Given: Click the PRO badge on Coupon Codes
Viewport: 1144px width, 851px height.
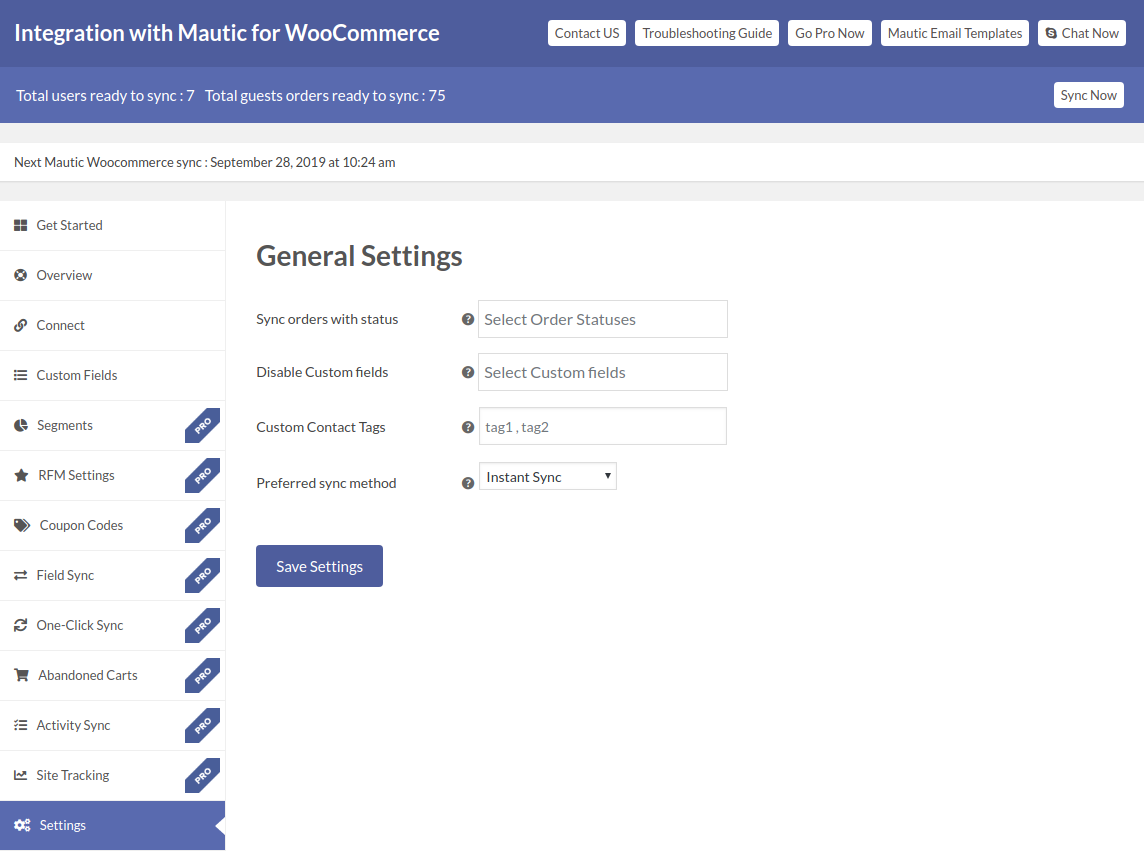Looking at the screenshot, I should (x=202, y=525).
